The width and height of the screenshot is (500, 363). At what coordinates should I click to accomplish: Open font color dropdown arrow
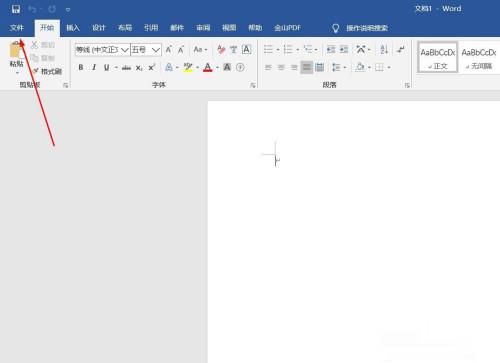217,68
